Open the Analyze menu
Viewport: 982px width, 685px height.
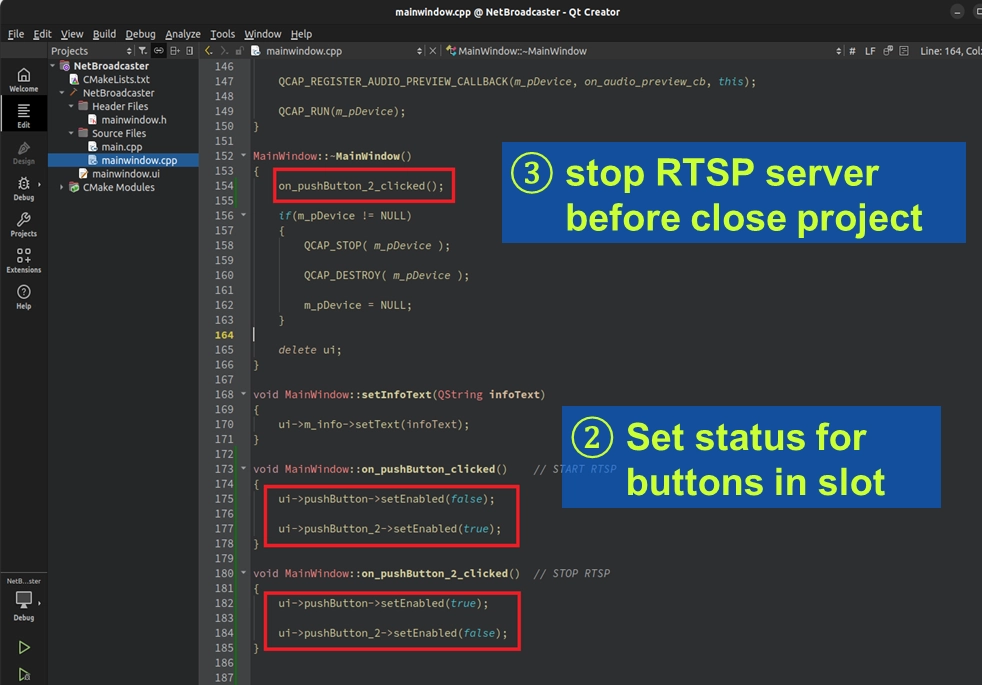182,34
